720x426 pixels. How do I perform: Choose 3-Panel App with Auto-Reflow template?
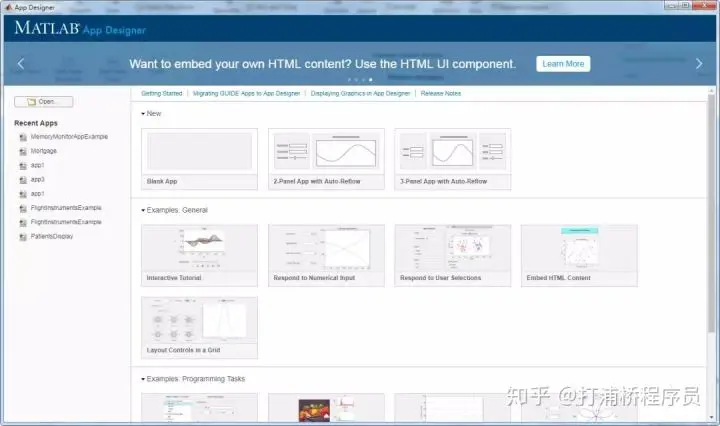453,159
